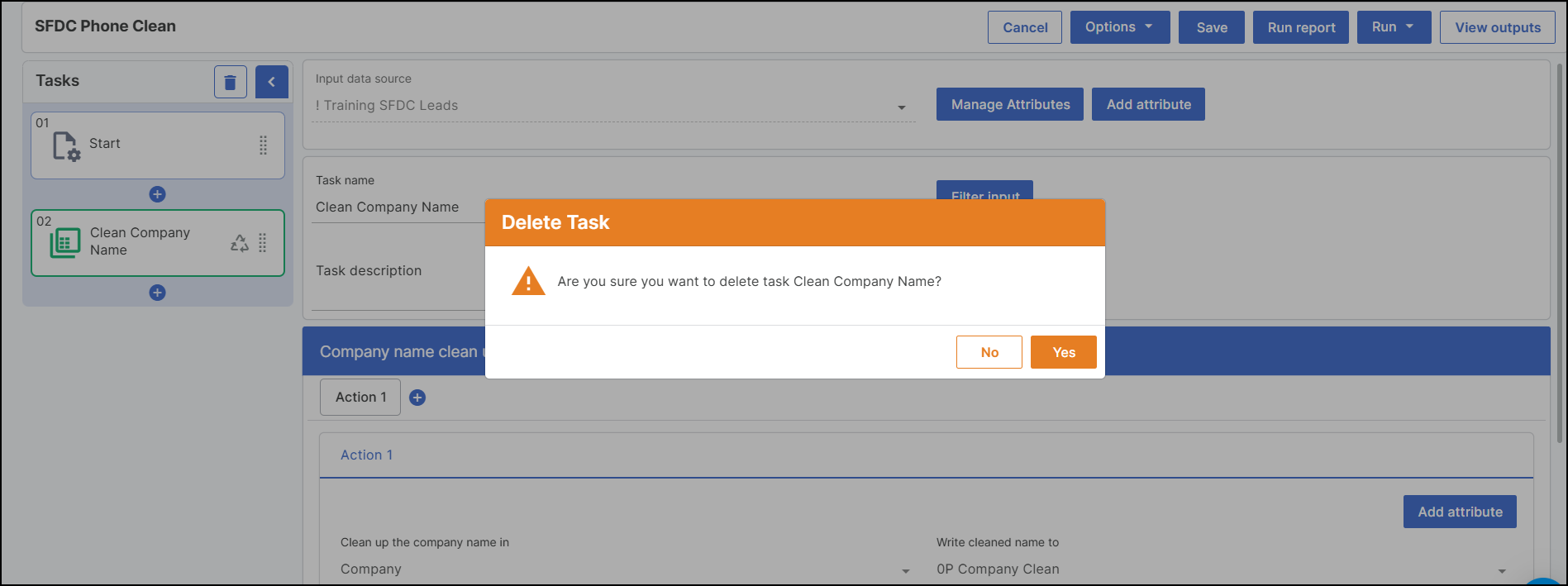This screenshot has height=586, width=1568.
Task: Click drag handle on Clean Company Name task
Action: (263, 242)
